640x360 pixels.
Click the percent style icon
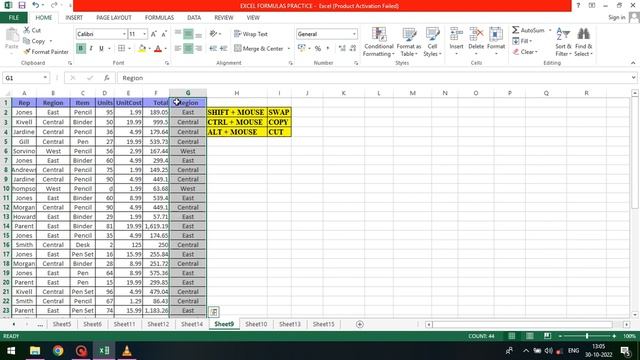click(318, 49)
